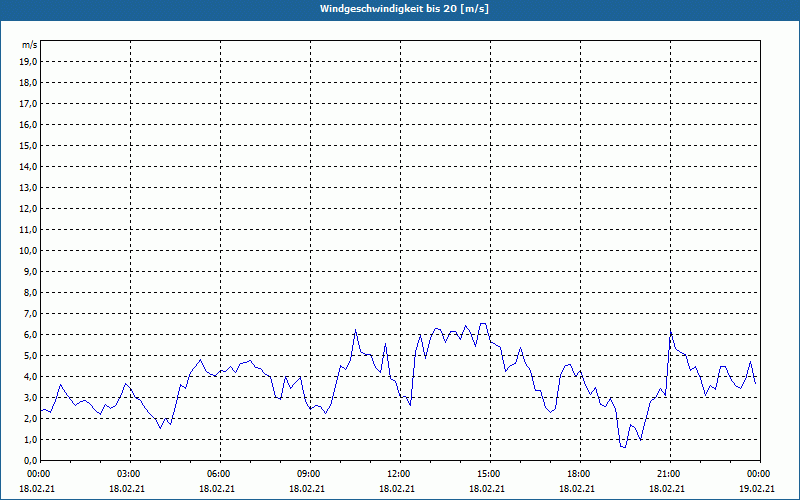
Task: Select the 10,0 y-axis label
Action: pyautogui.click(x=29, y=251)
